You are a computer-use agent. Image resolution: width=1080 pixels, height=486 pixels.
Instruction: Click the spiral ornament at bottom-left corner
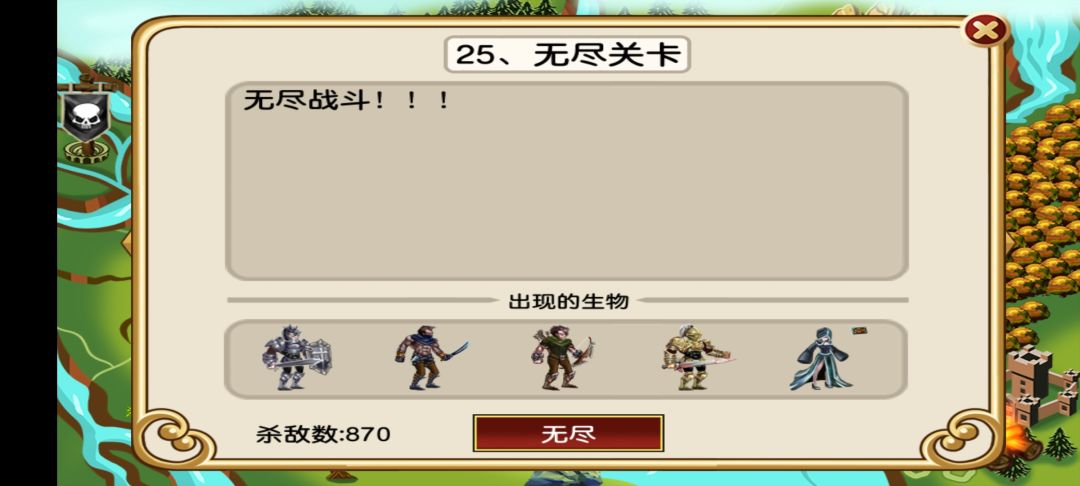[x=174, y=439]
